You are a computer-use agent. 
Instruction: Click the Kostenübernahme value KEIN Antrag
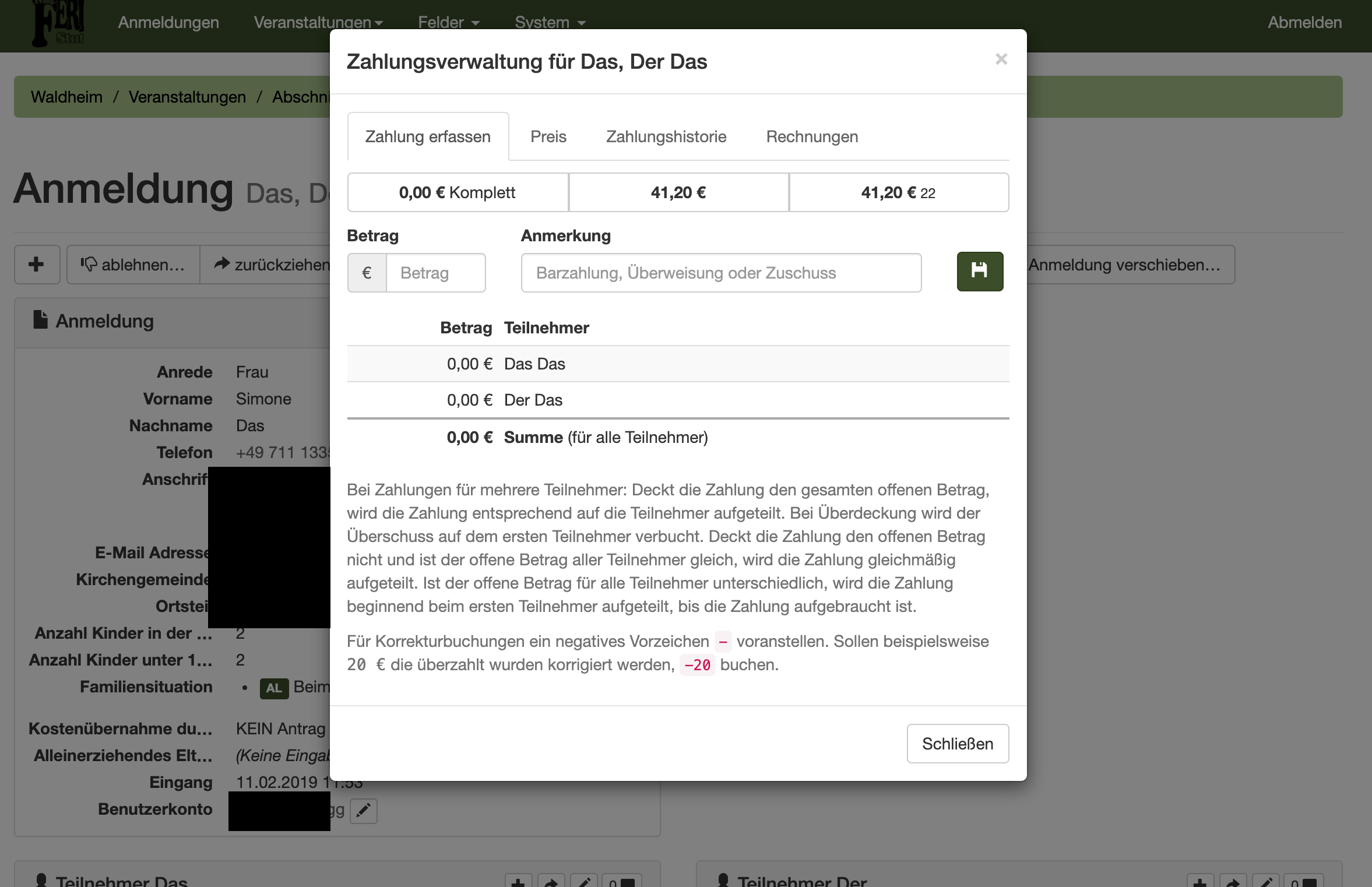(x=280, y=728)
